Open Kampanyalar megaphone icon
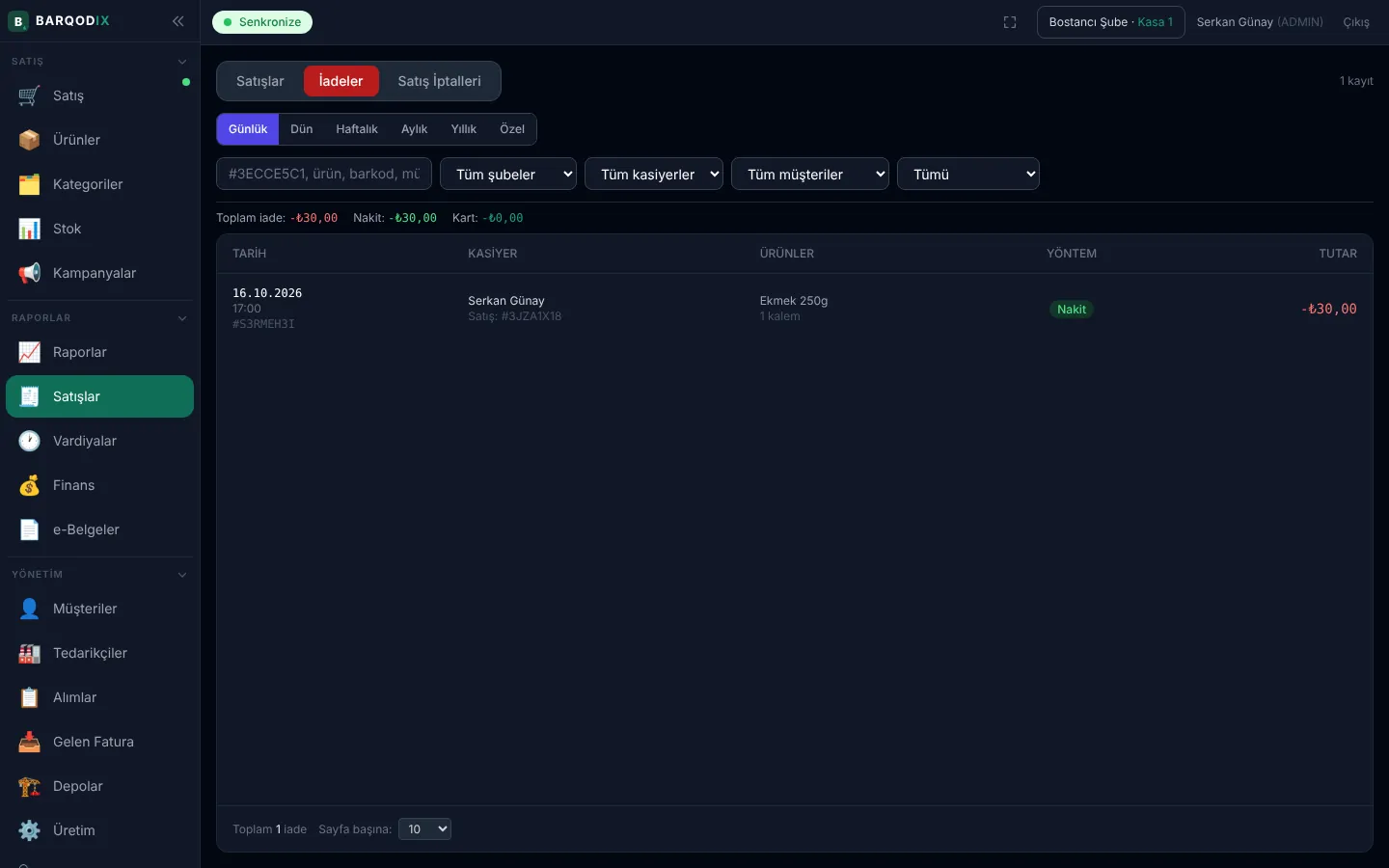The height and width of the screenshot is (868, 1389). (x=30, y=273)
